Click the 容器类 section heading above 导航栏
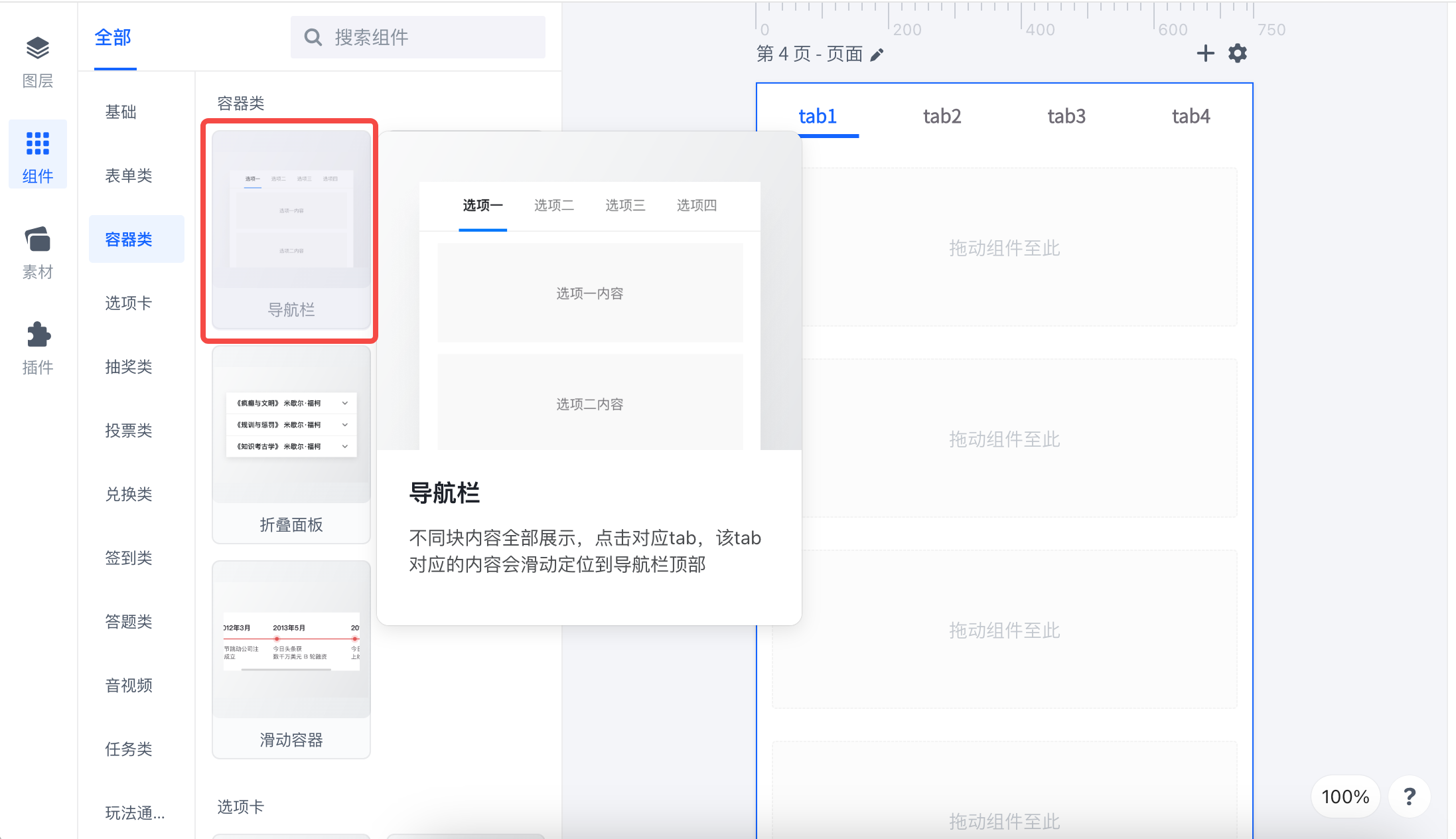 click(x=240, y=103)
